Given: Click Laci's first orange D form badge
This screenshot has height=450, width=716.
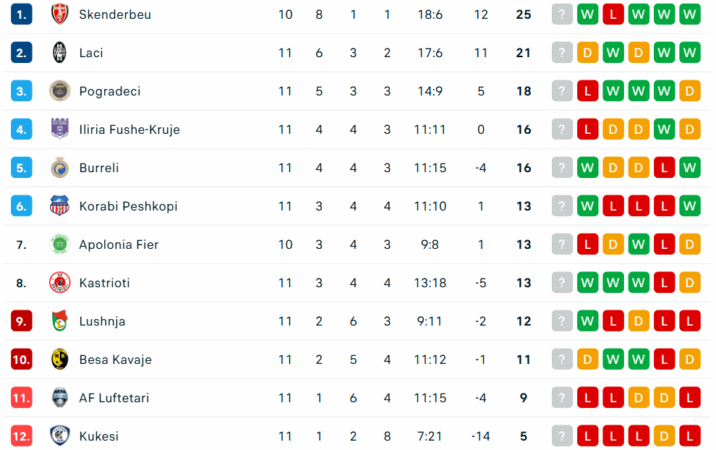Looking at the screenshot, I should [x=587, y=52].
